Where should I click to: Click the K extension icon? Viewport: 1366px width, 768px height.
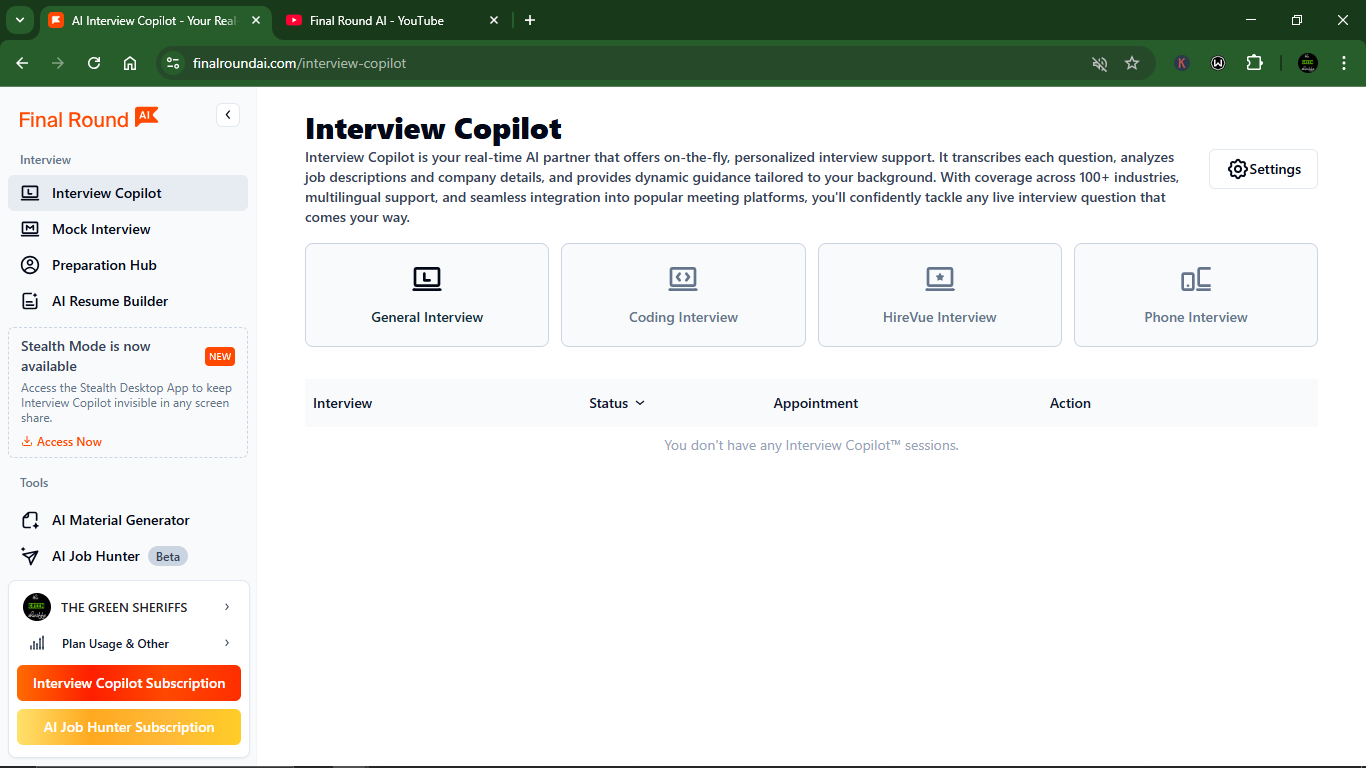tap(1182, 63)
